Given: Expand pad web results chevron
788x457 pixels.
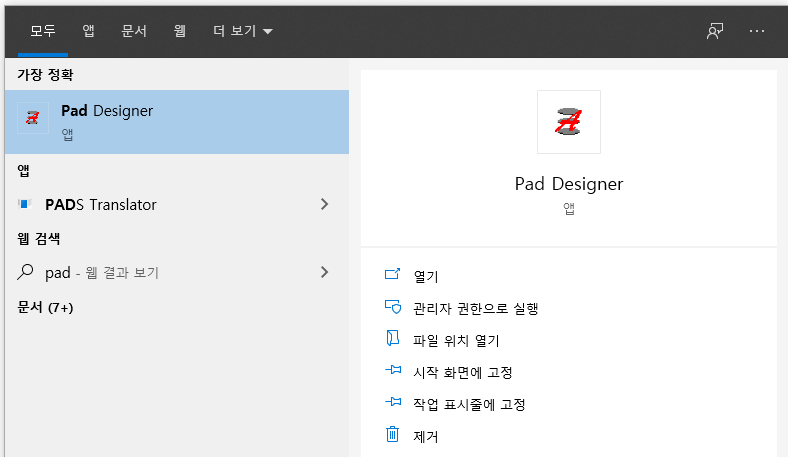Looking at the screenshot, I should tap(325, 272).
